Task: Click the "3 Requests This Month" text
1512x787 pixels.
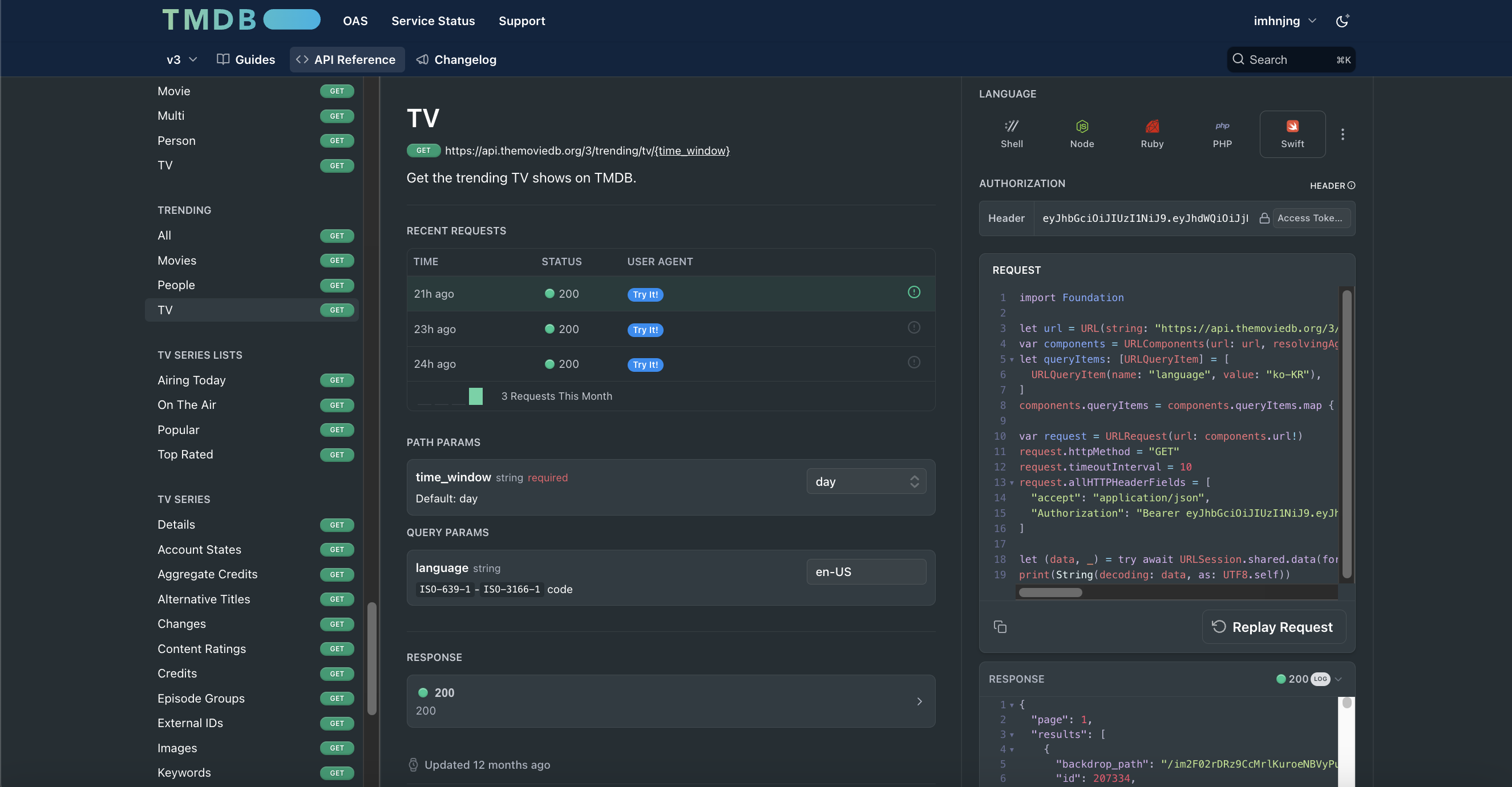Action: click(x=556, y=396)
